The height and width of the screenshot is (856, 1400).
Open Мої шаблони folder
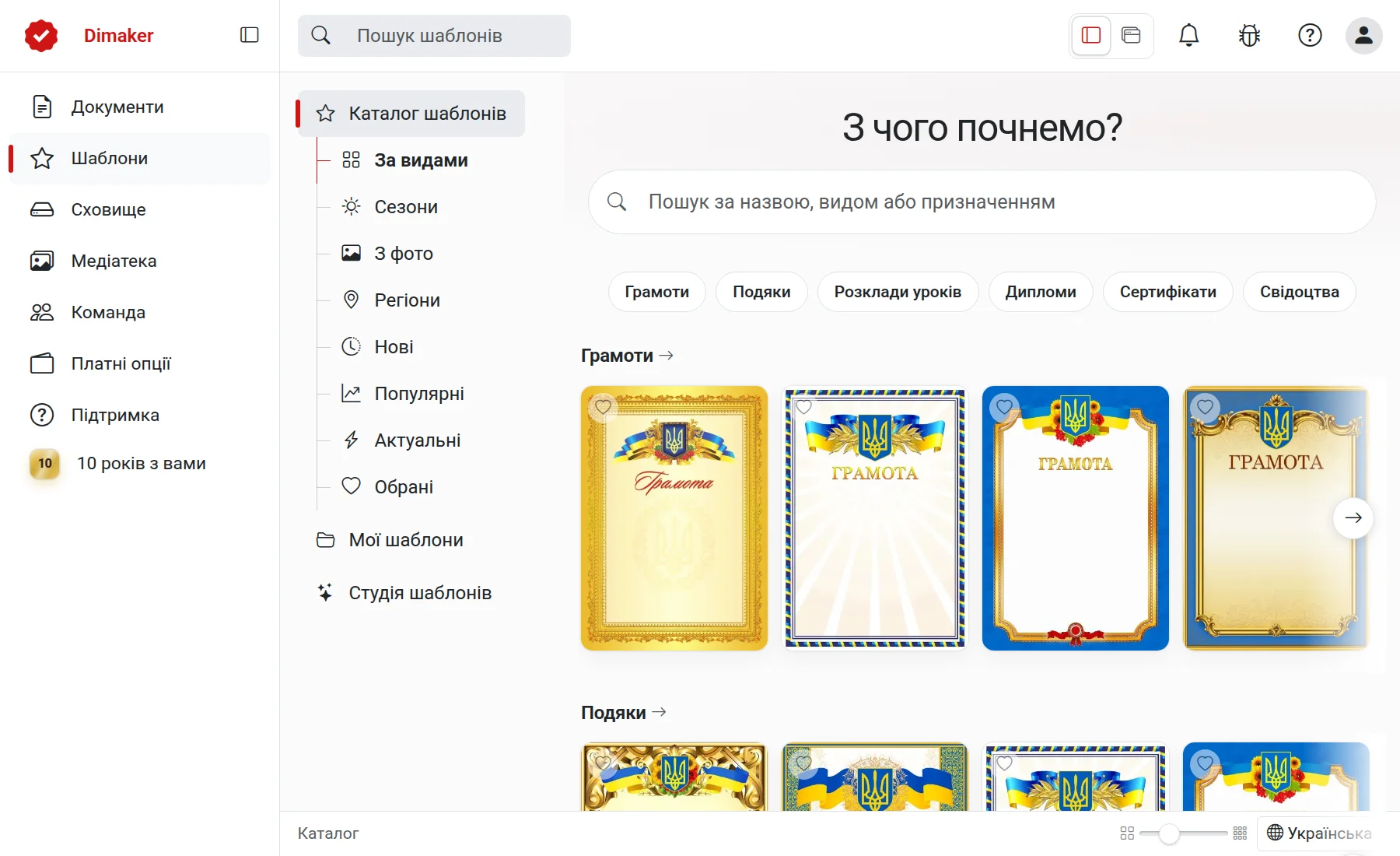point(411,540)
